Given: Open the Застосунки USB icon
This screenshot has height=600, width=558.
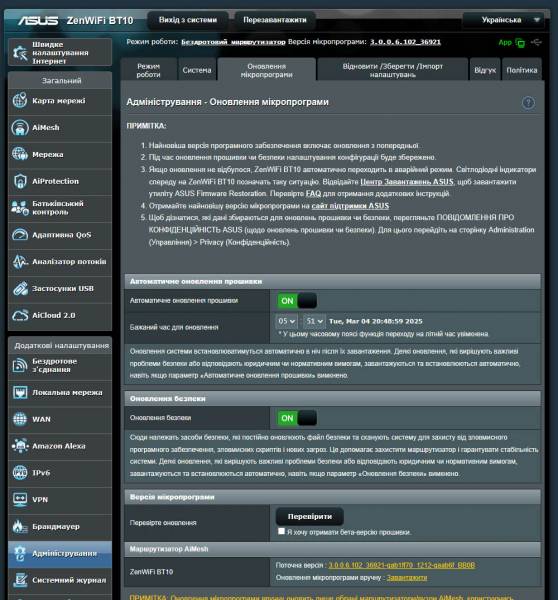Looking at the screenshot, I should click(20, 288).
